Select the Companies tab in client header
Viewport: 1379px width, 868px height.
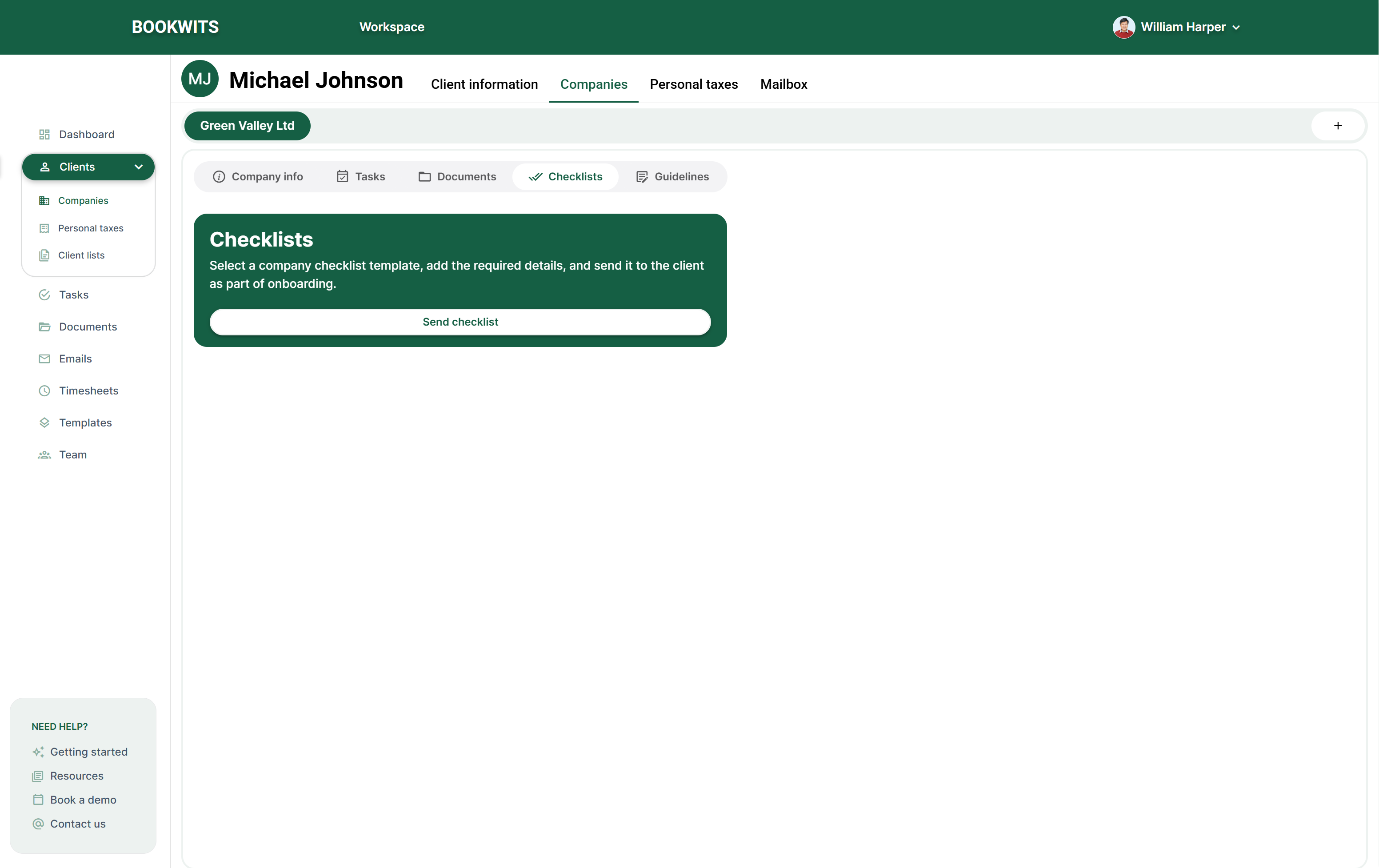tap(593, 85)
